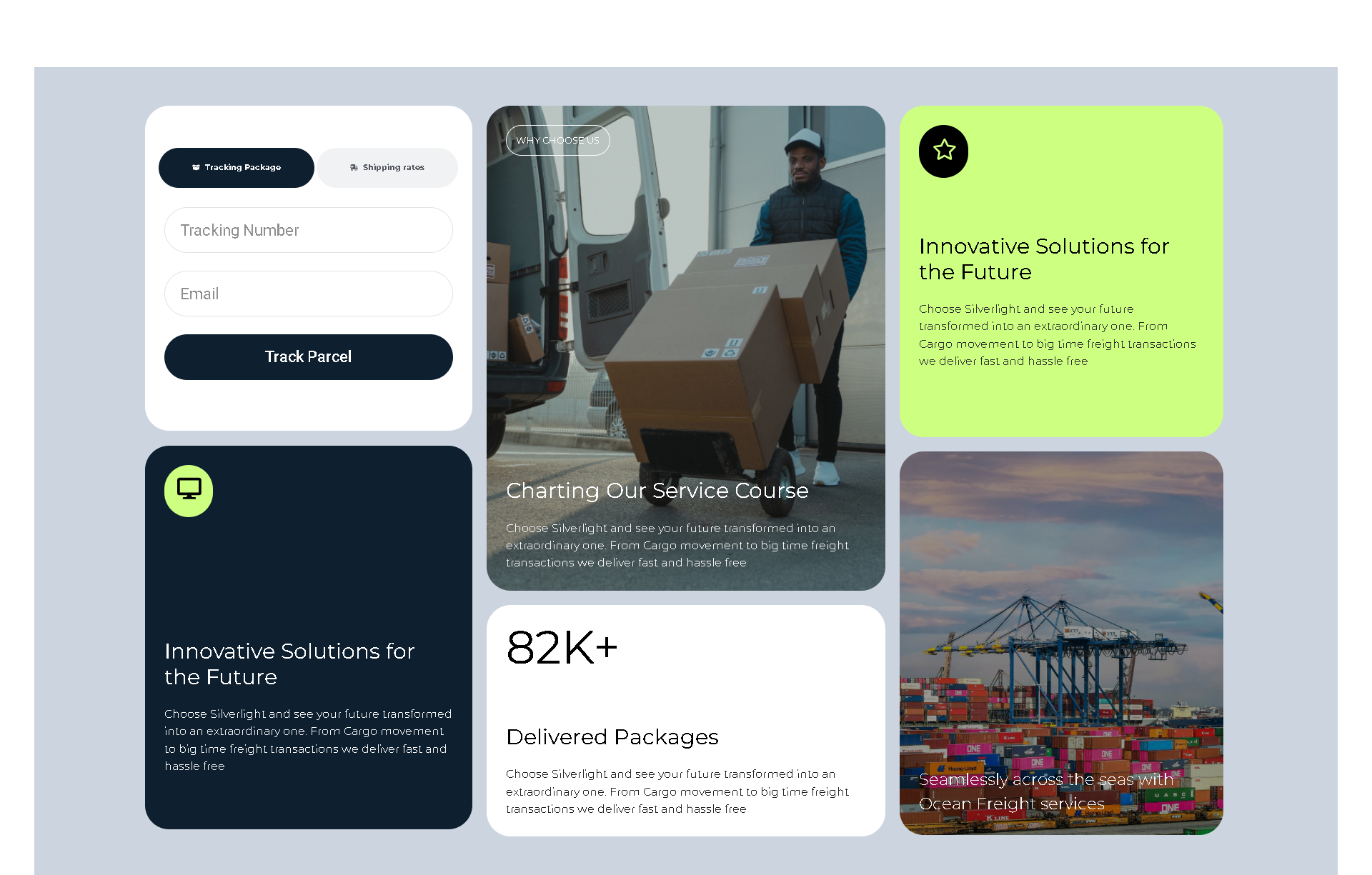The image size is (1372, 875).
Task: Click the 82K+ counter number
Action: [x=562, y=648]
